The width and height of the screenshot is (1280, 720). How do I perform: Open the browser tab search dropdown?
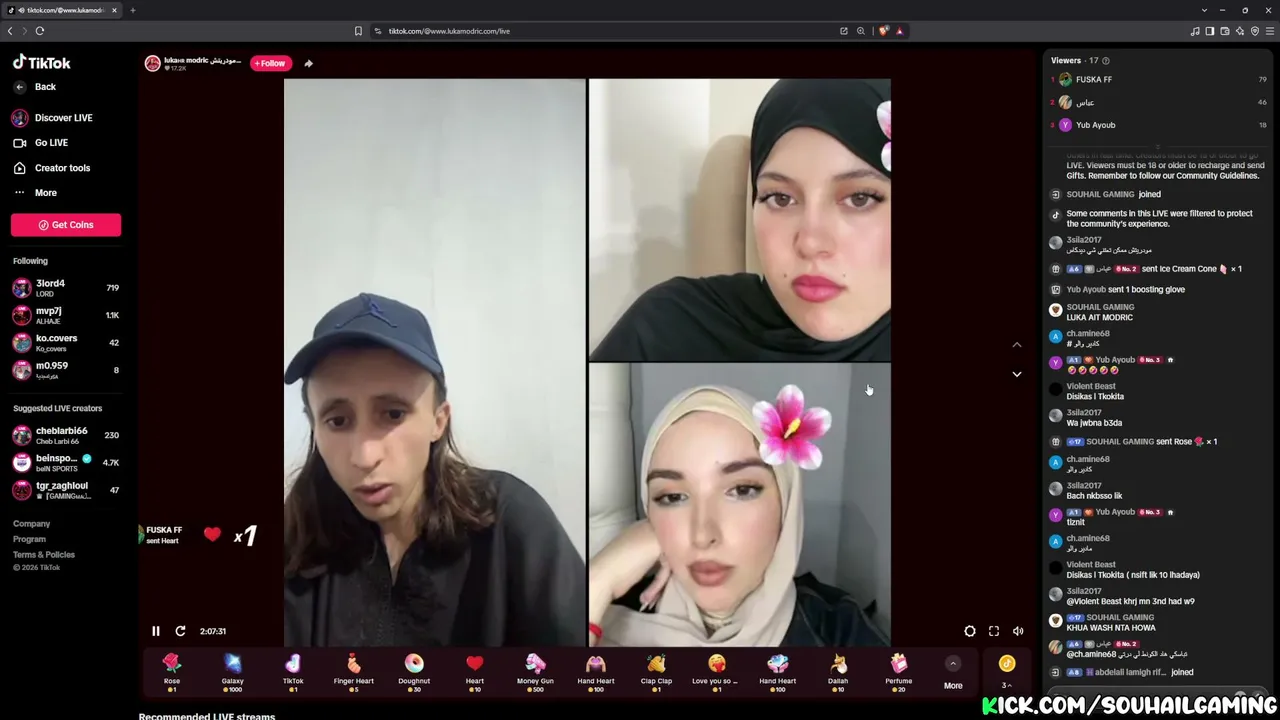(1205, 10)
